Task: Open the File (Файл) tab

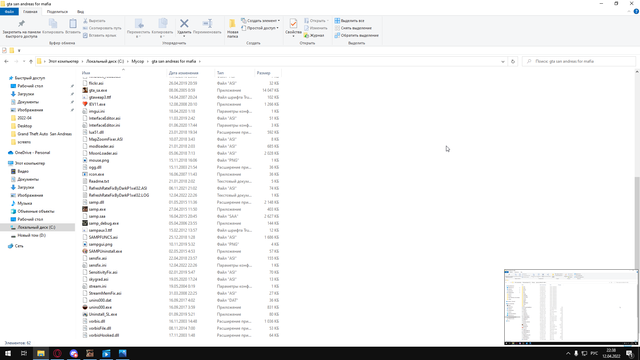Action: click(9, 12)
